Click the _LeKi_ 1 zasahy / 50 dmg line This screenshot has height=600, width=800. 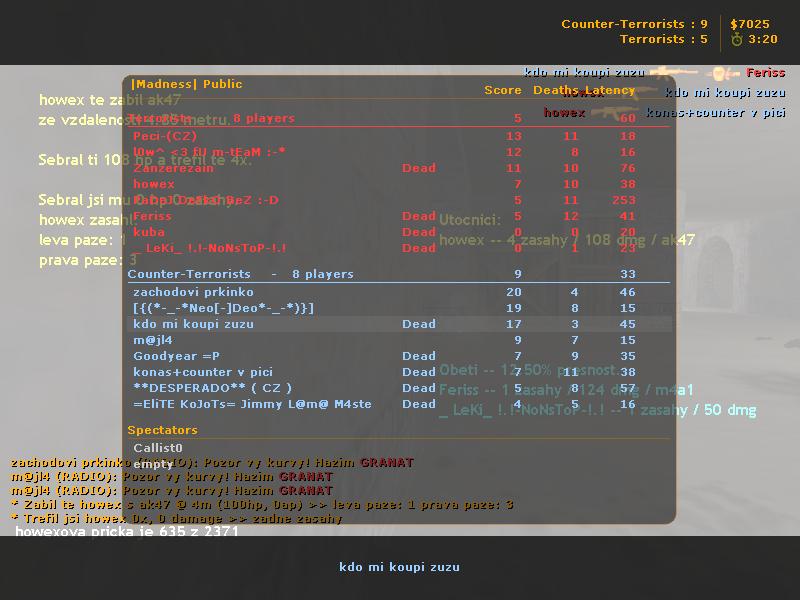tap(597, 410)
